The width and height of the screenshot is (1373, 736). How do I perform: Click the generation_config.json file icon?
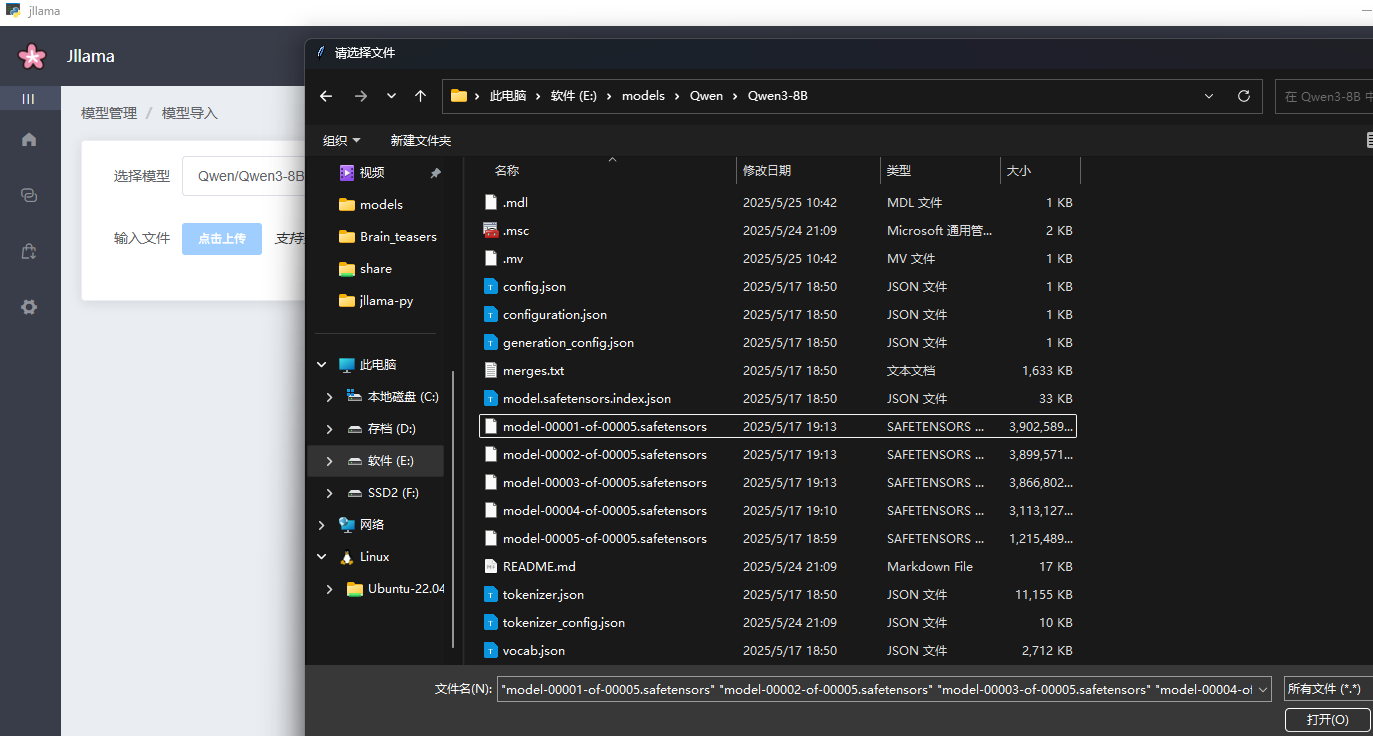[490, 342]
